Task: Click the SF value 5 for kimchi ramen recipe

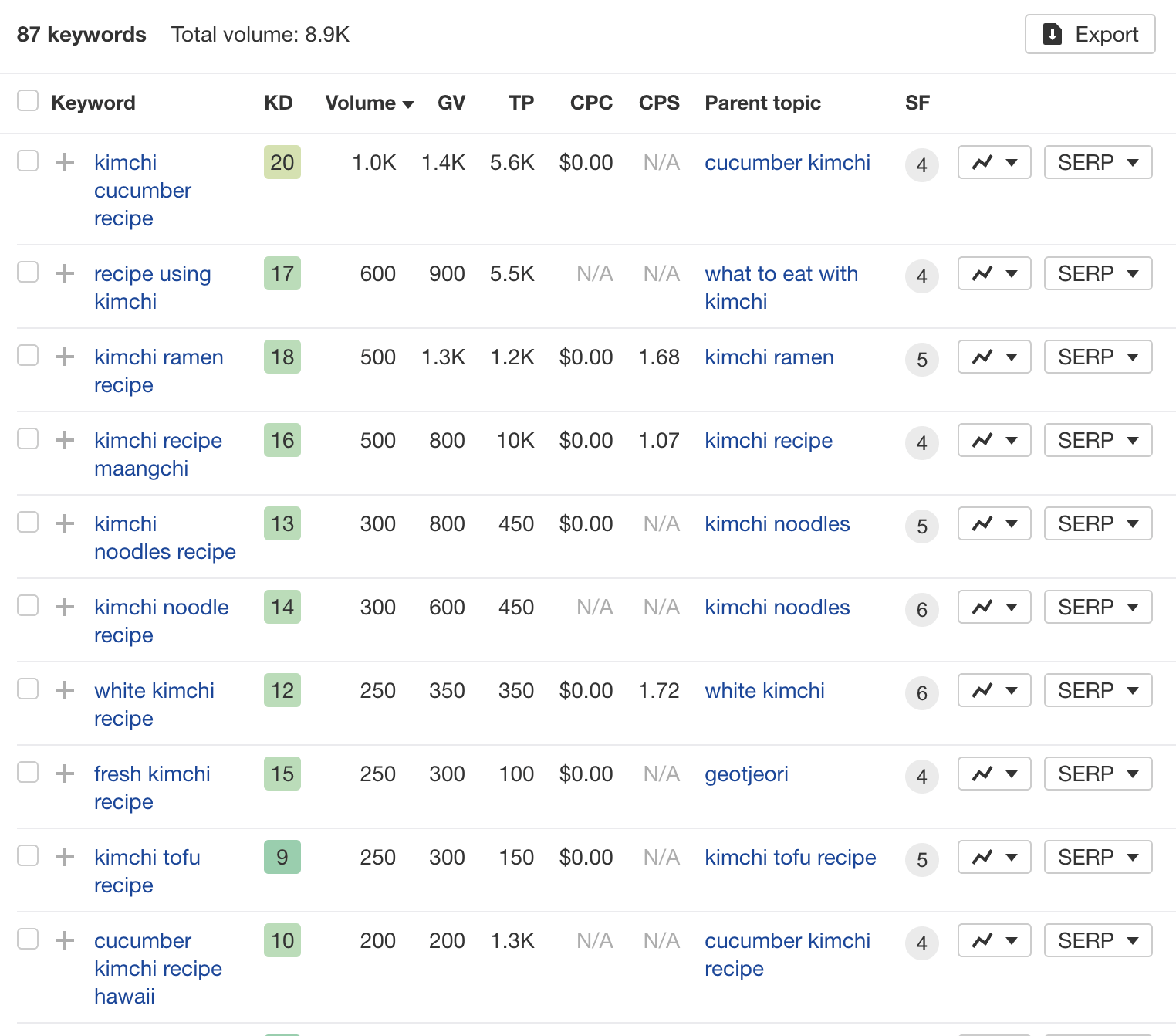Action: 921,360
